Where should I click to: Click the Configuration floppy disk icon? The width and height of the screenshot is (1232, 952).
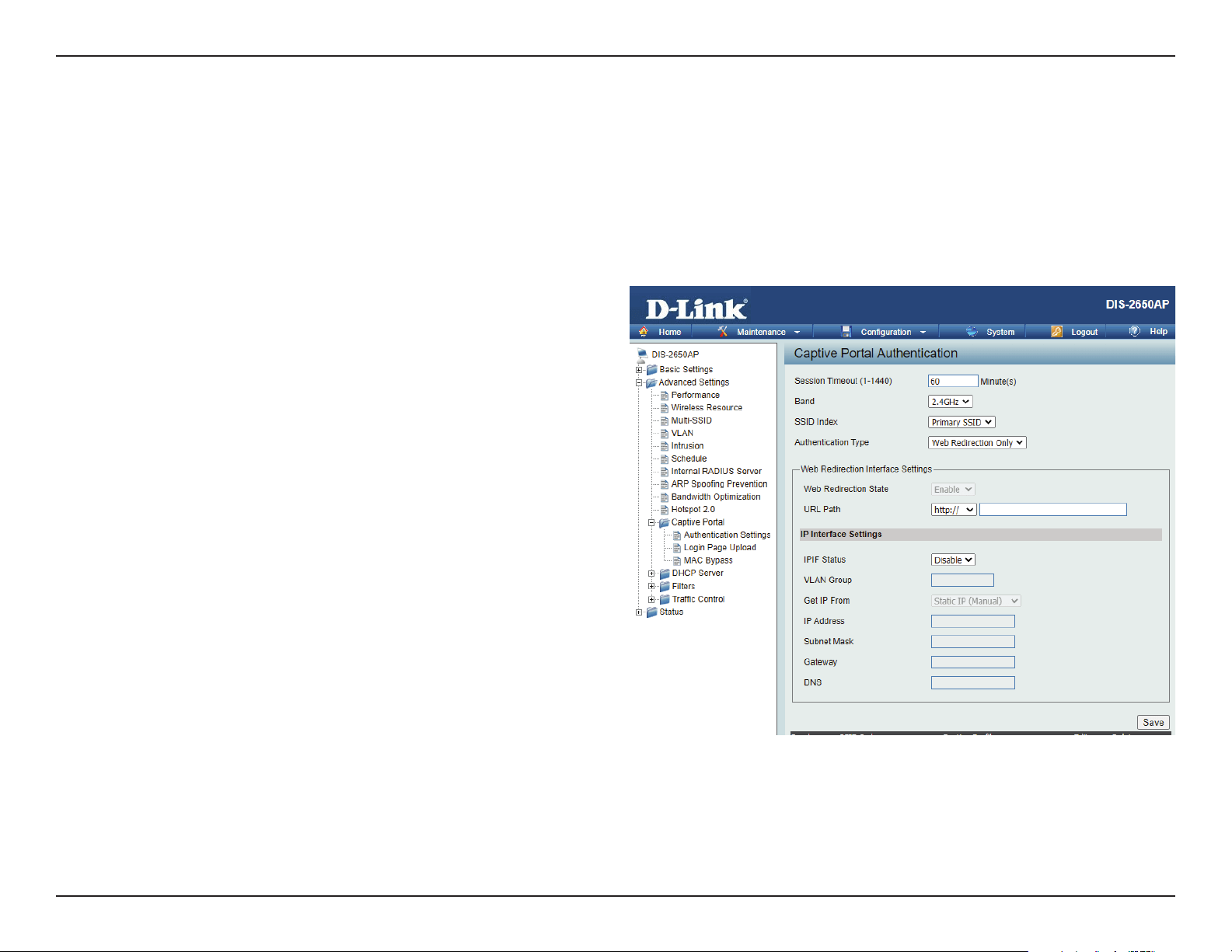pos(846,332)
